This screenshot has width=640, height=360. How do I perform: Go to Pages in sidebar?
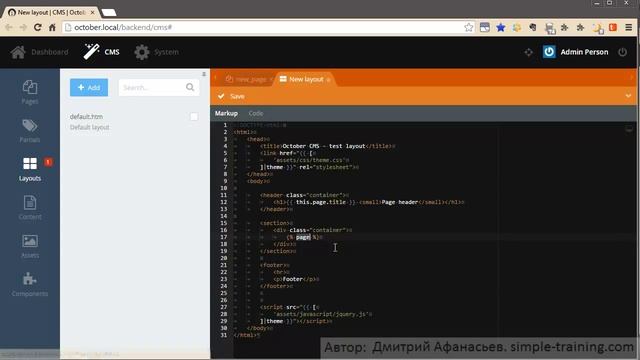[x=30, y=93]
